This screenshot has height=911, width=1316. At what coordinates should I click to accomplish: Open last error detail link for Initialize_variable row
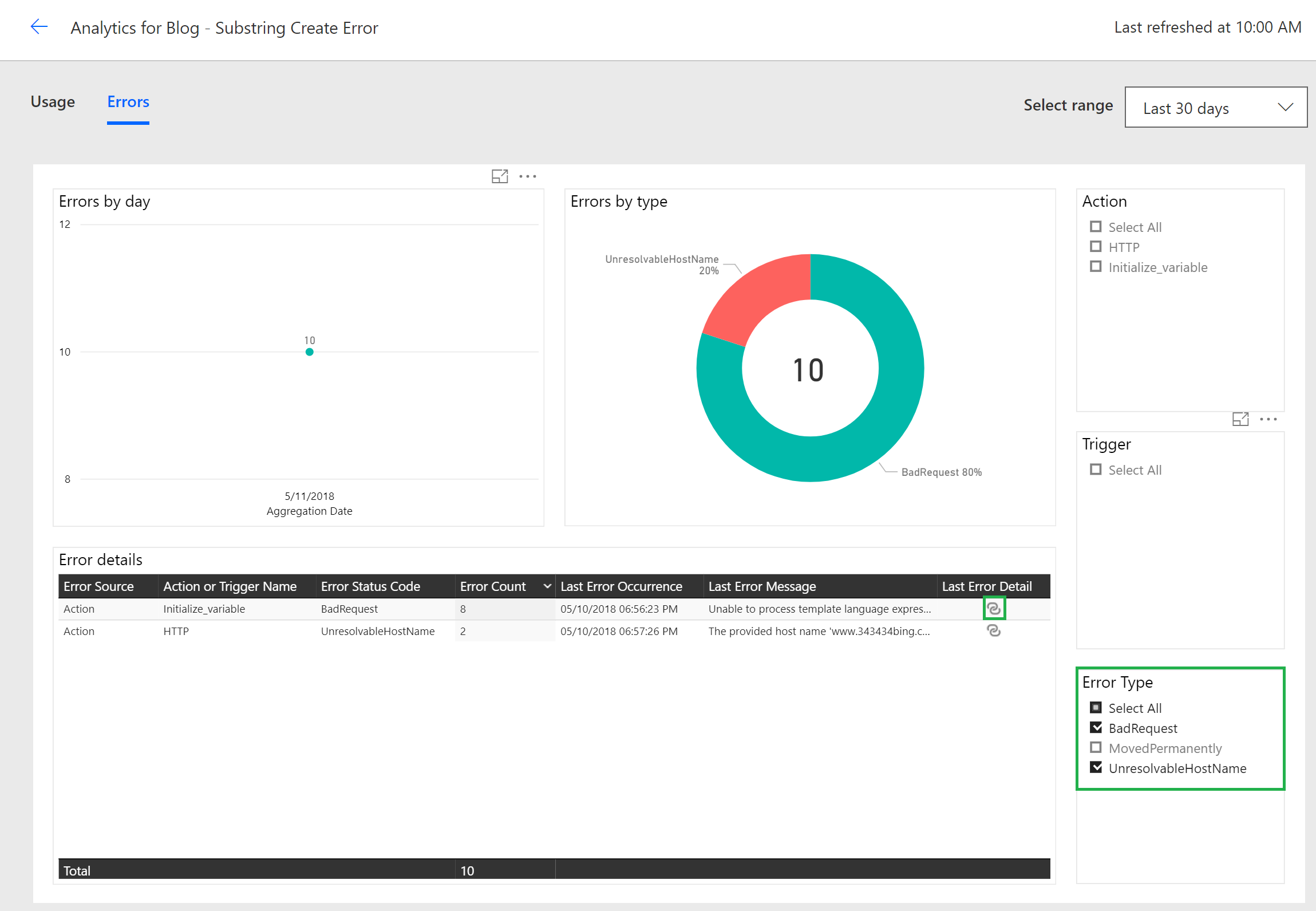coord(994,608)
